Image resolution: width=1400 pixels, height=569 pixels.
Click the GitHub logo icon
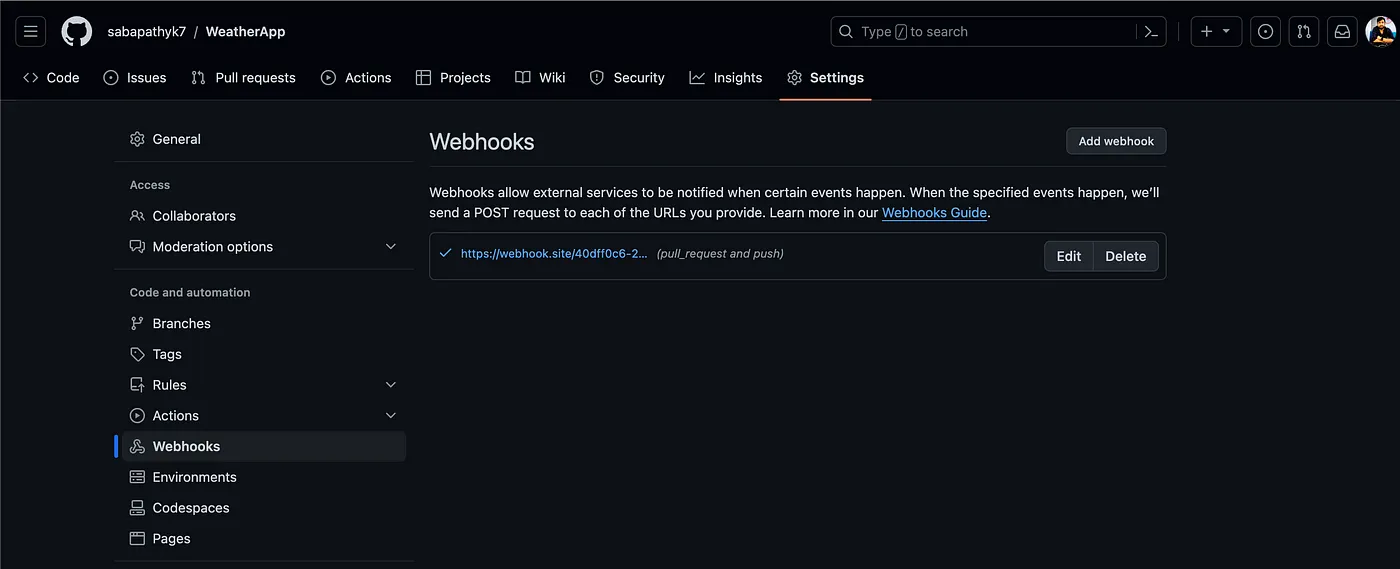77,32
